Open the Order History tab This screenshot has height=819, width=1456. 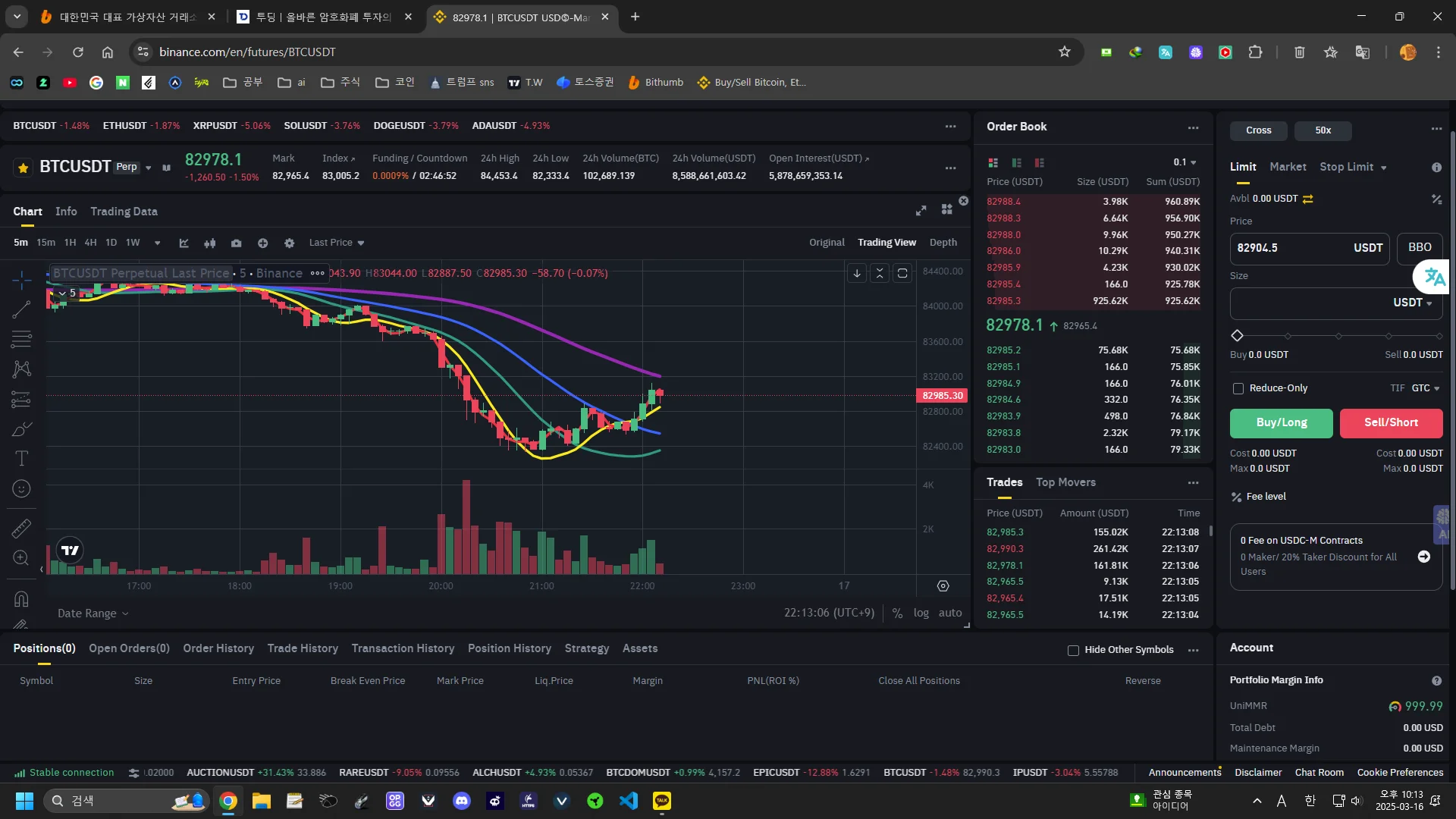coord(218,648)
